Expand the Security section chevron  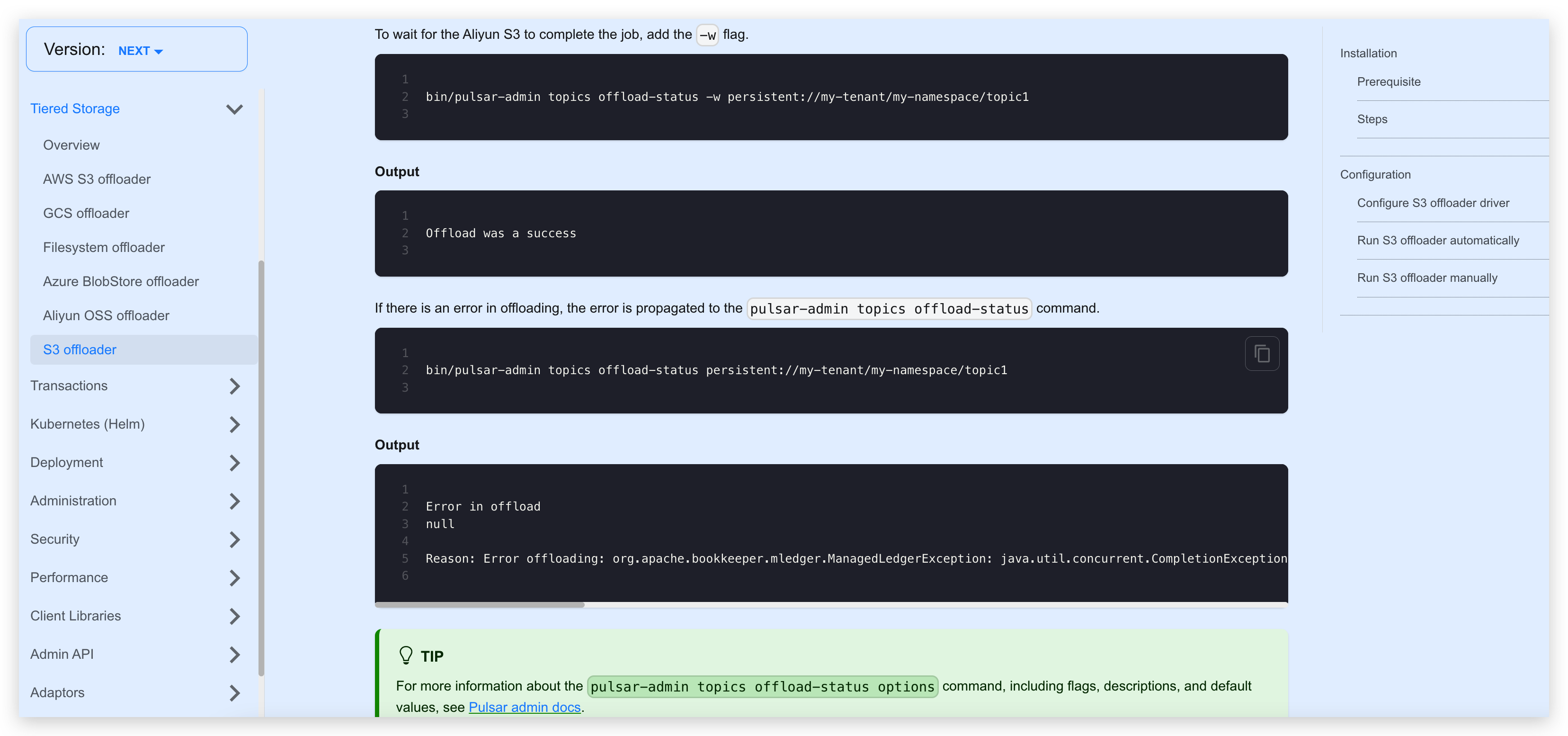click(234, 539)
